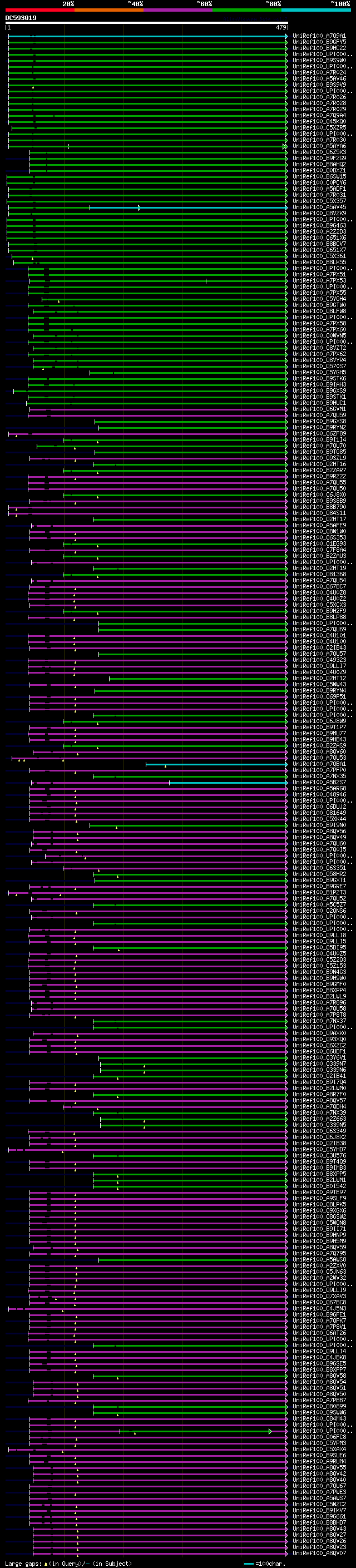Select hit label UniRef100_A7R024
This screenshot has width=356, height=1568.
319,73
